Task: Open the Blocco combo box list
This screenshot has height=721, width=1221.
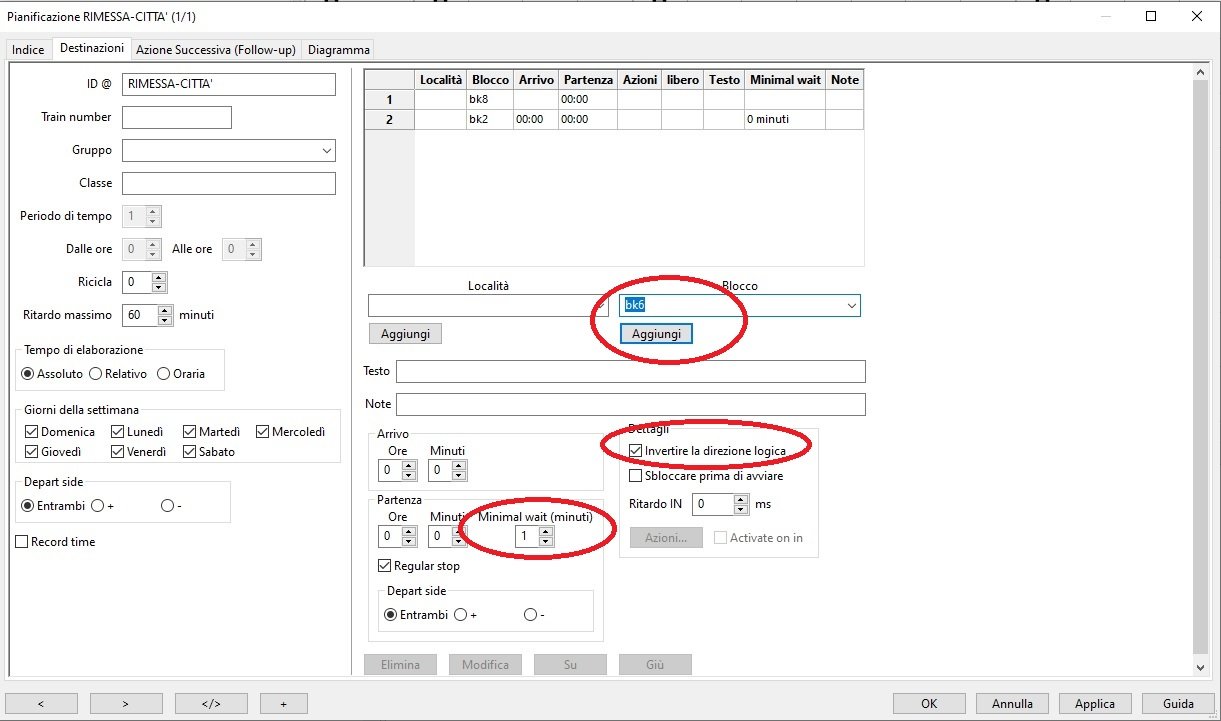Action: [850, 305]
